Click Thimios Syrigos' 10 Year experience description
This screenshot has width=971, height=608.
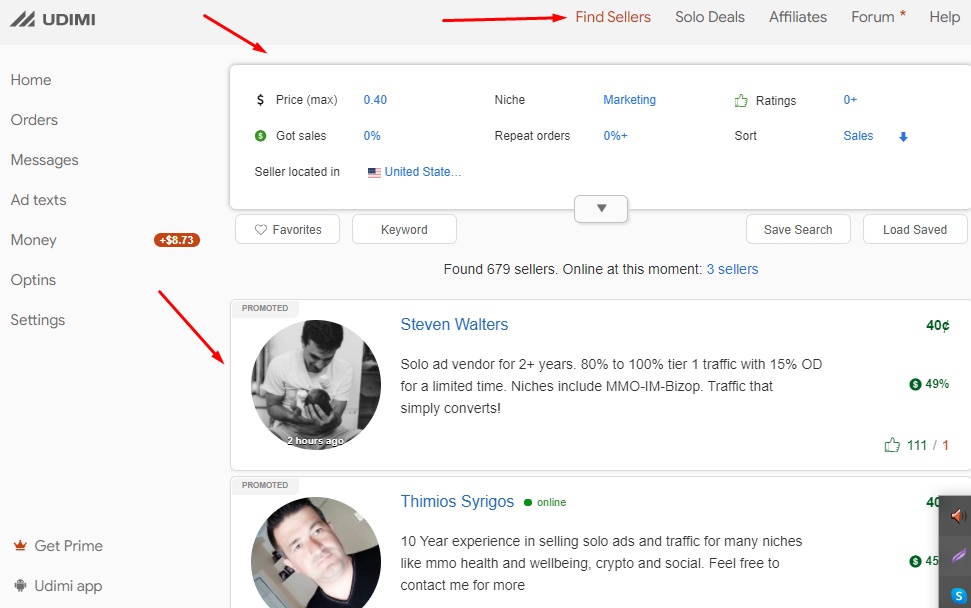tap(601, 563)
